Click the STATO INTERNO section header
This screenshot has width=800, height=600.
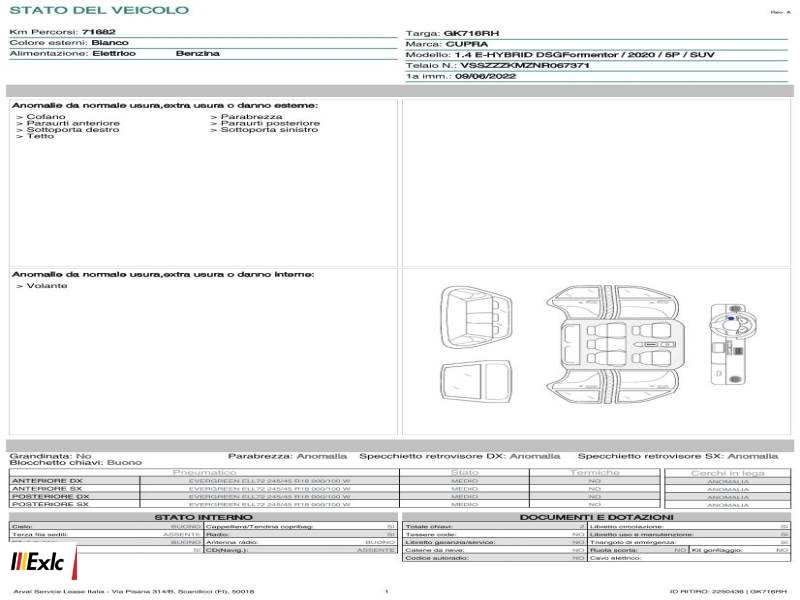pyautogui.click(x=203, y=517)
